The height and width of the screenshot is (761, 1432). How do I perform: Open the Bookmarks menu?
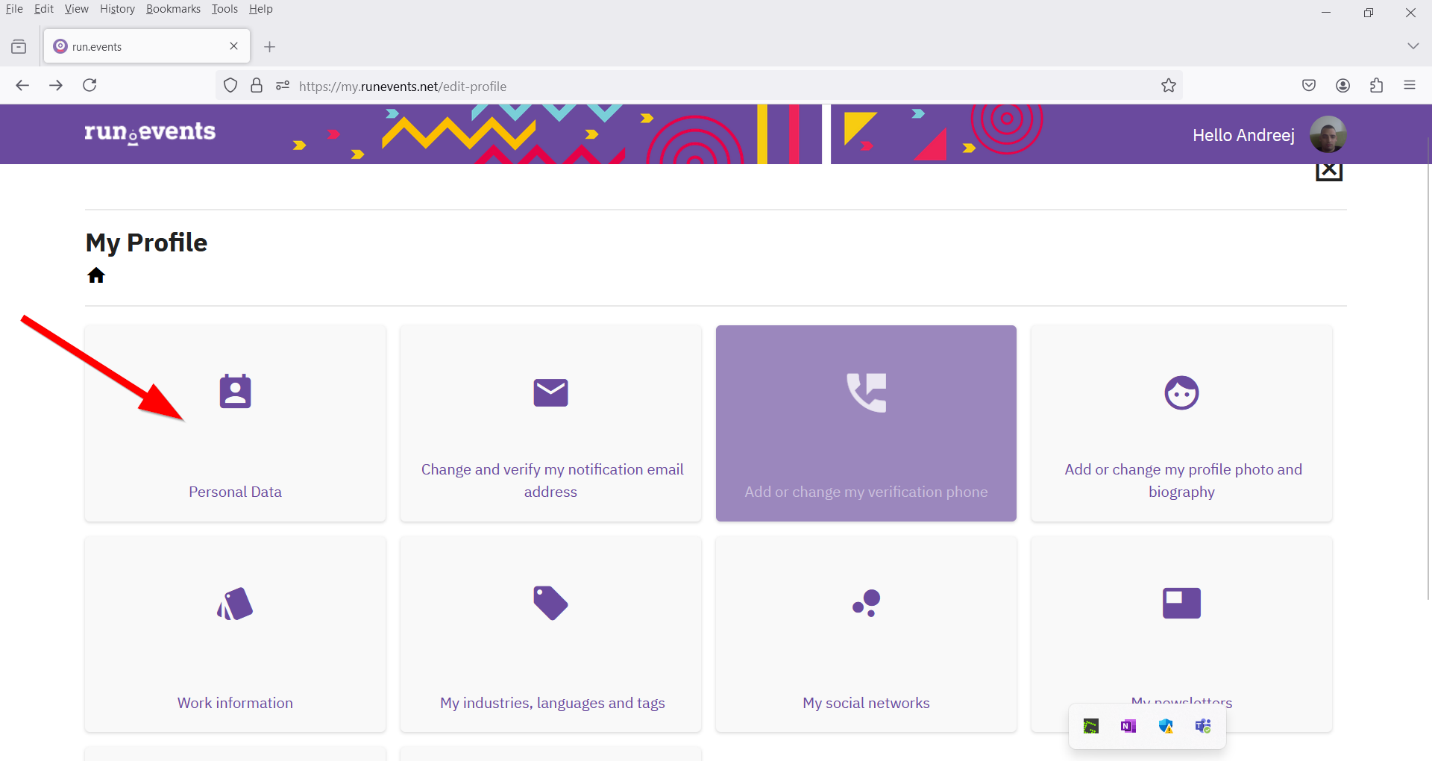173,9
